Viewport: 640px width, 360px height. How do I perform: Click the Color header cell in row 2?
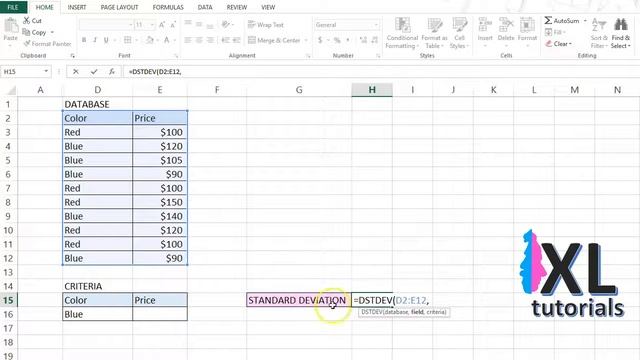(x=97, y=118)
